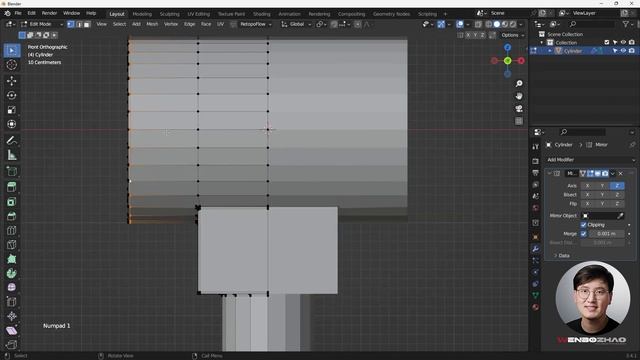Open the RetopoFlow dropdown
This screenshot has height=360, width=640.
(256, 24)
